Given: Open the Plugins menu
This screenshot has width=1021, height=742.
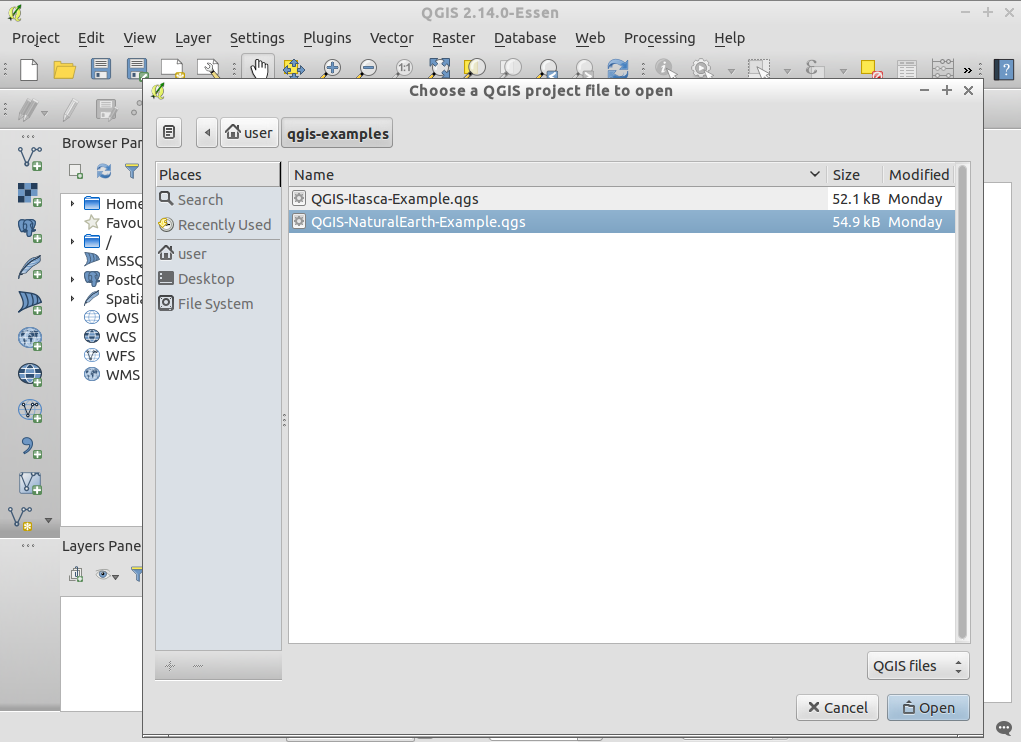Looking at the screenshot, I should point(327,38).
